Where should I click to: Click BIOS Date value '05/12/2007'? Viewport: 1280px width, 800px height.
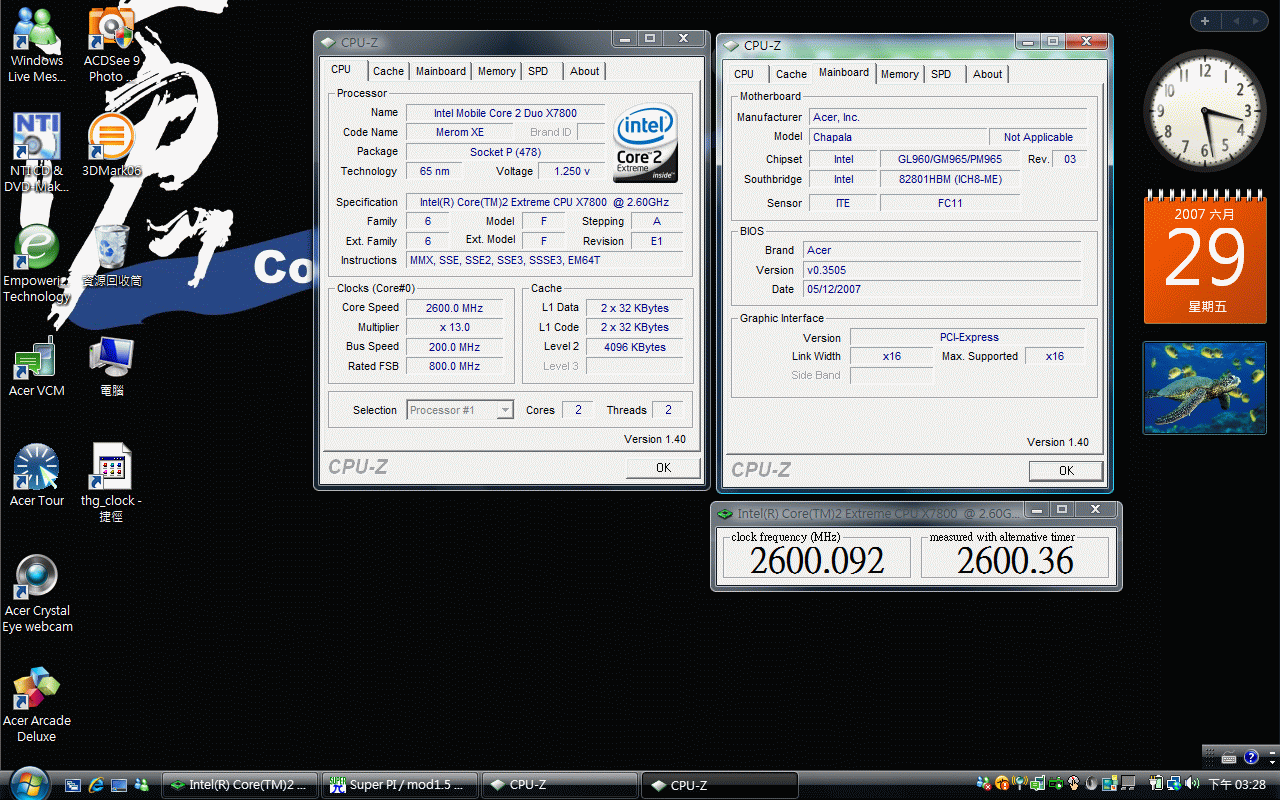tap(942, 289)
